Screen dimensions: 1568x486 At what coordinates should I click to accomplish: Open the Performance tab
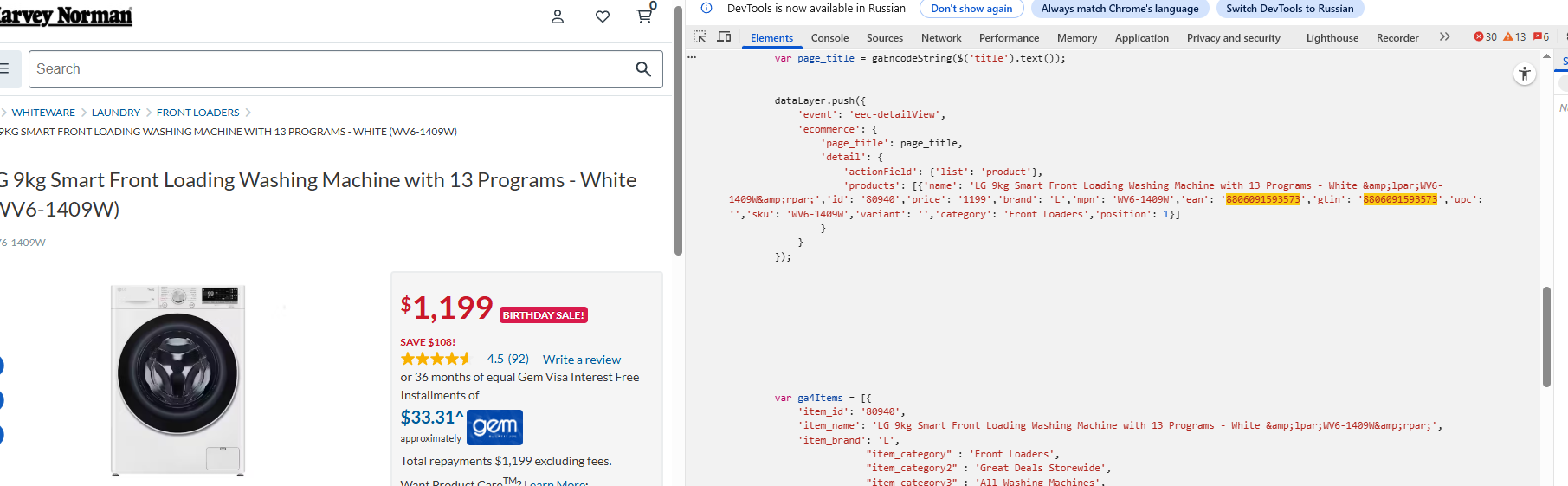pos(1009,38)
